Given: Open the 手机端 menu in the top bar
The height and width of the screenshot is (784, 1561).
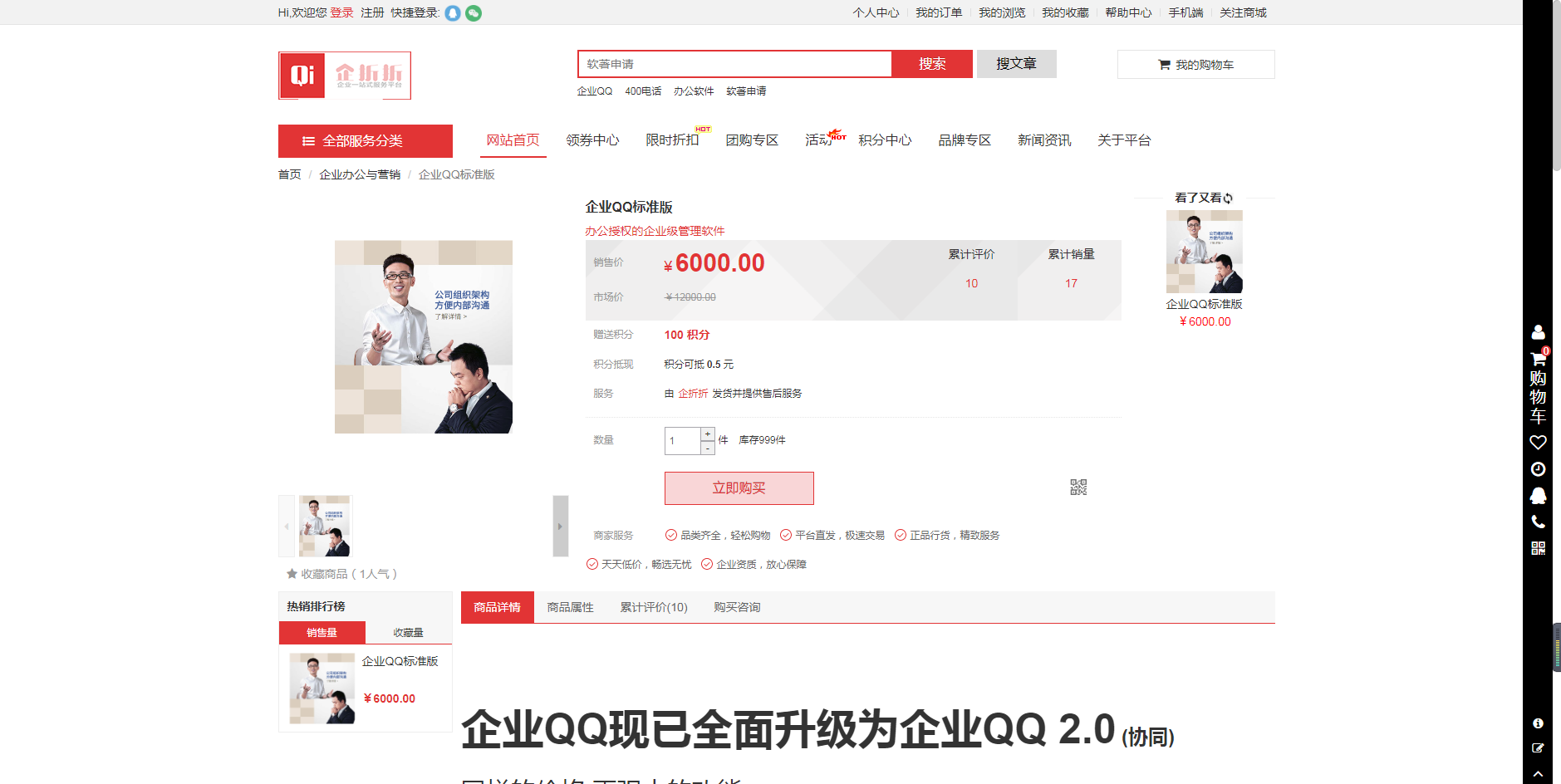Looking at the screenshot, I should point(1185,12).
